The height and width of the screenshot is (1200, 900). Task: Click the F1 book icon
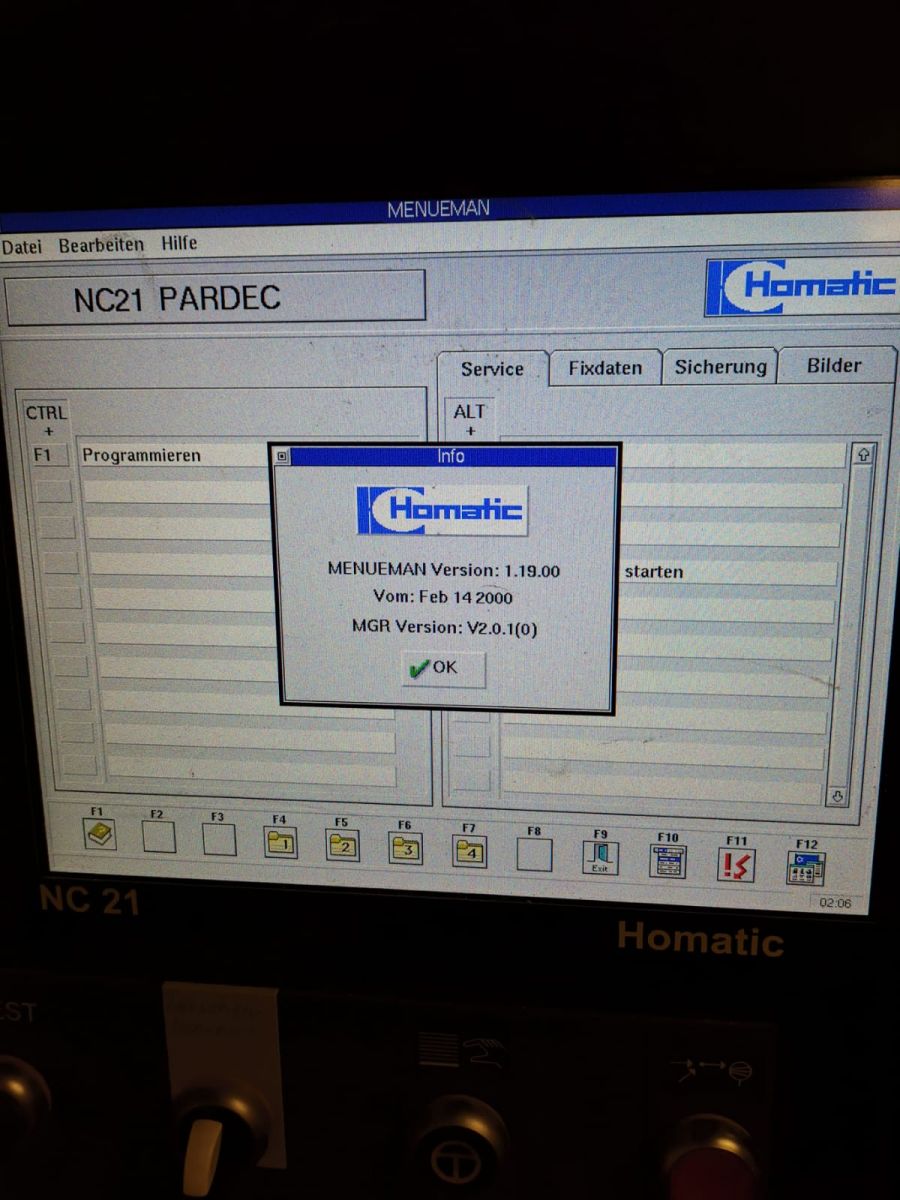point(101,834)
